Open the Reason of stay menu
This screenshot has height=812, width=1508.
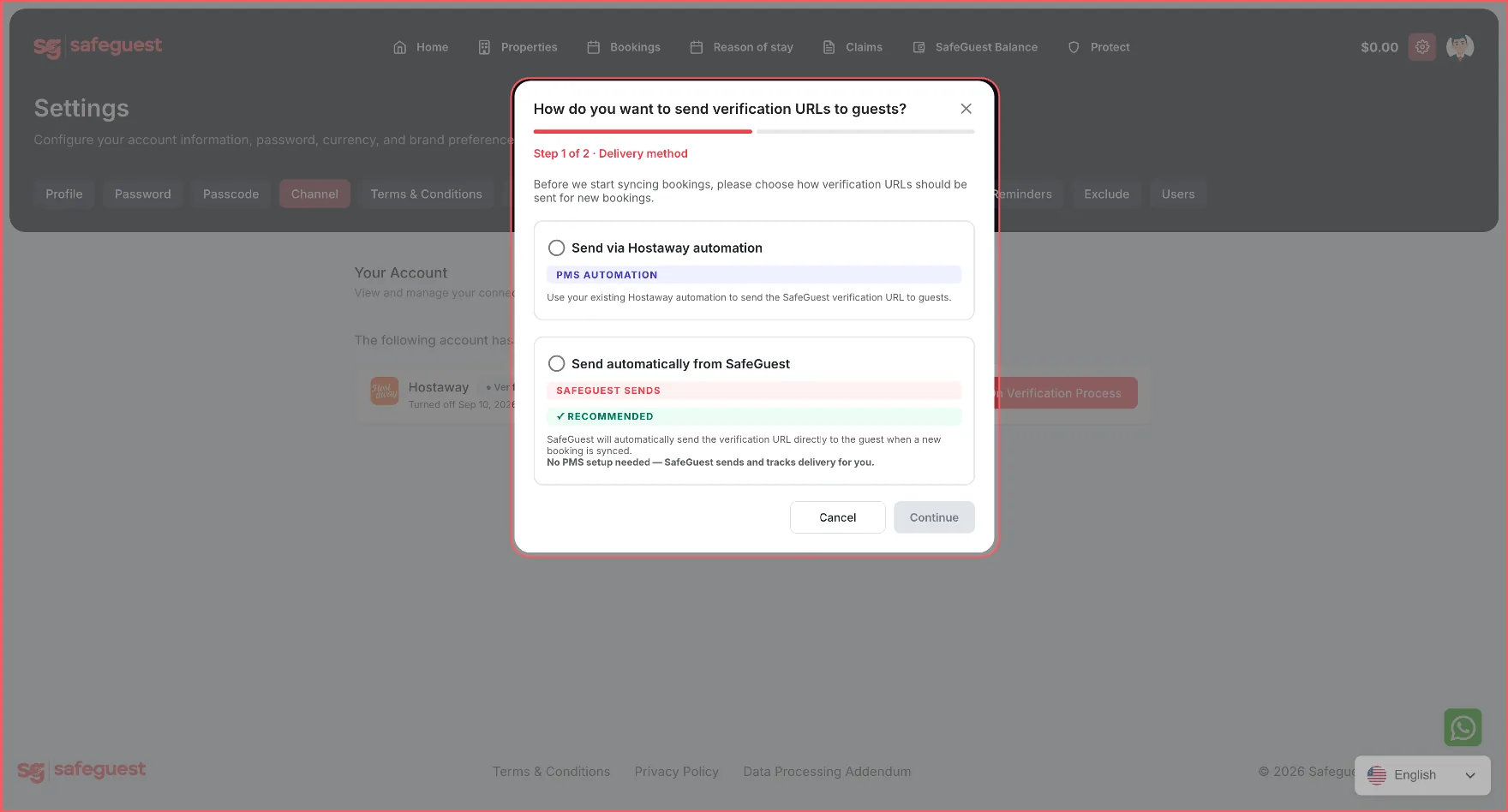coord(742,47)
